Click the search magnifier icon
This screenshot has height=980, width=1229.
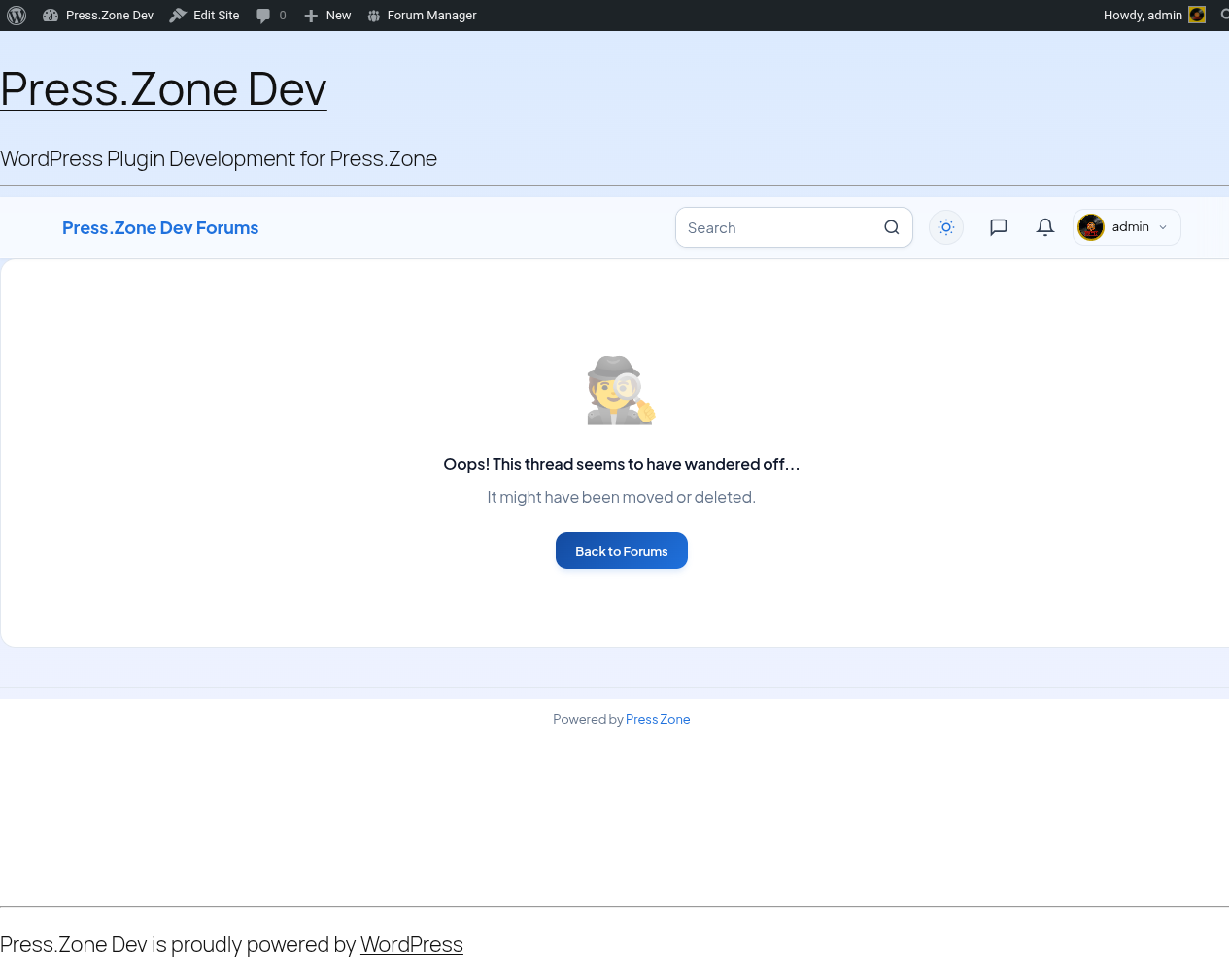pos(892,227)
